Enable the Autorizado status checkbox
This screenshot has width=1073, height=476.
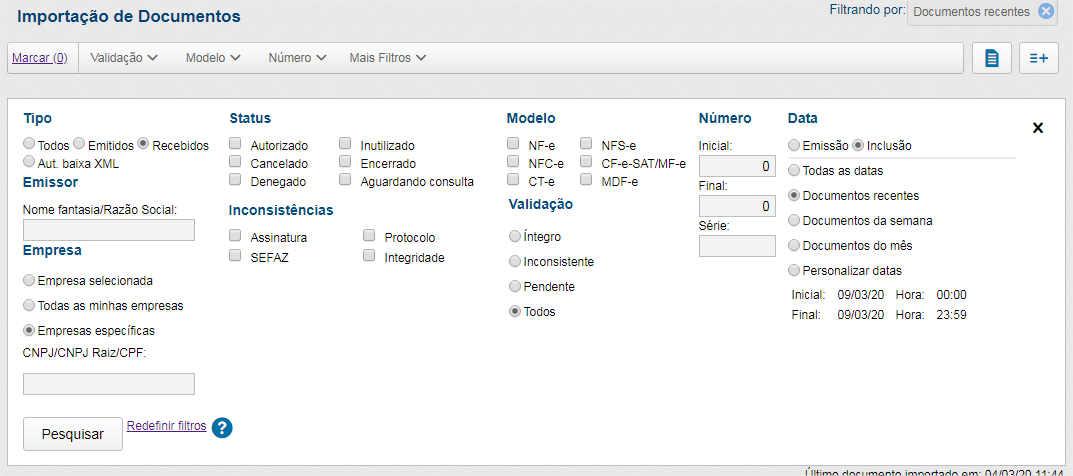(x=236, y=145)
